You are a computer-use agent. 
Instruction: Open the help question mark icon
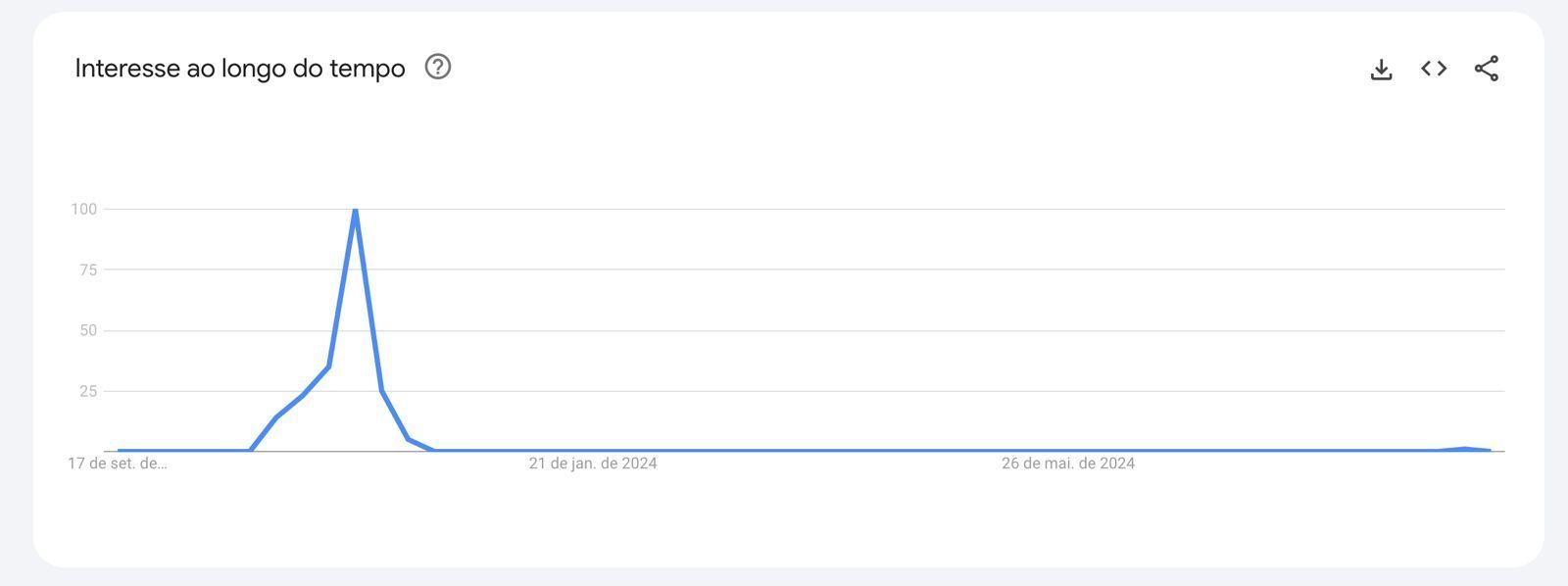pos(438,67)
